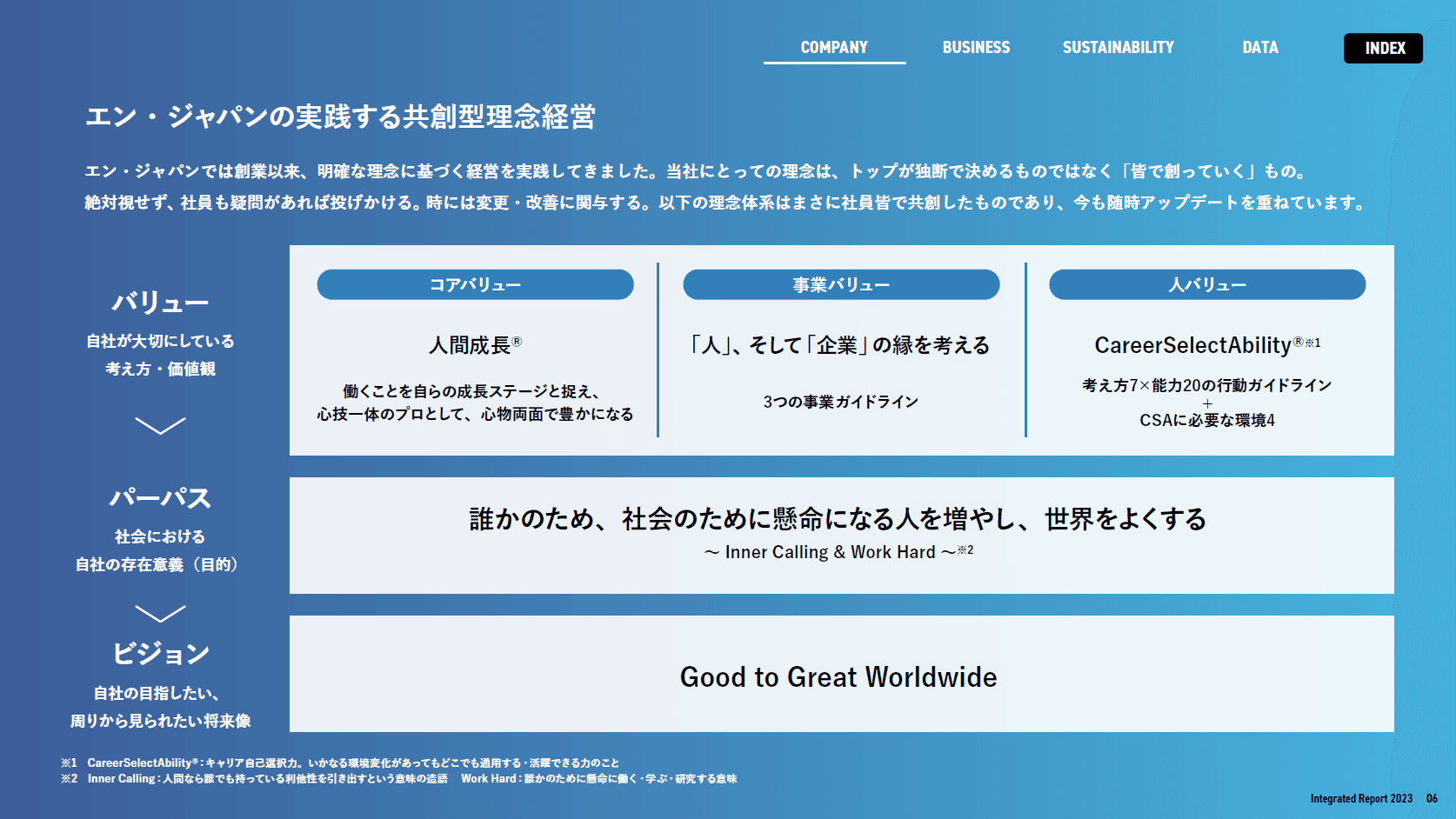Click the バリュー heading on the left

click(160, 303)
